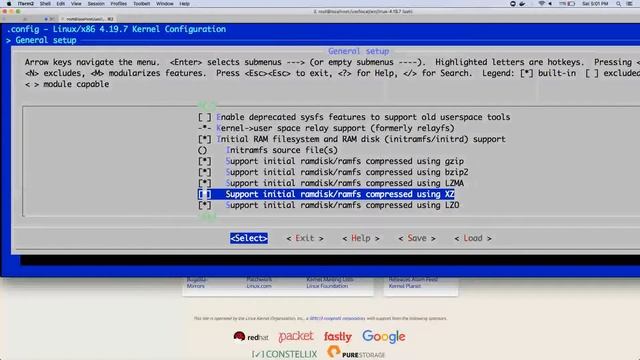This screenshot has width=640, height=360.
Task: Click the Red Hat sponsor logo
Action: click(251, 337)
